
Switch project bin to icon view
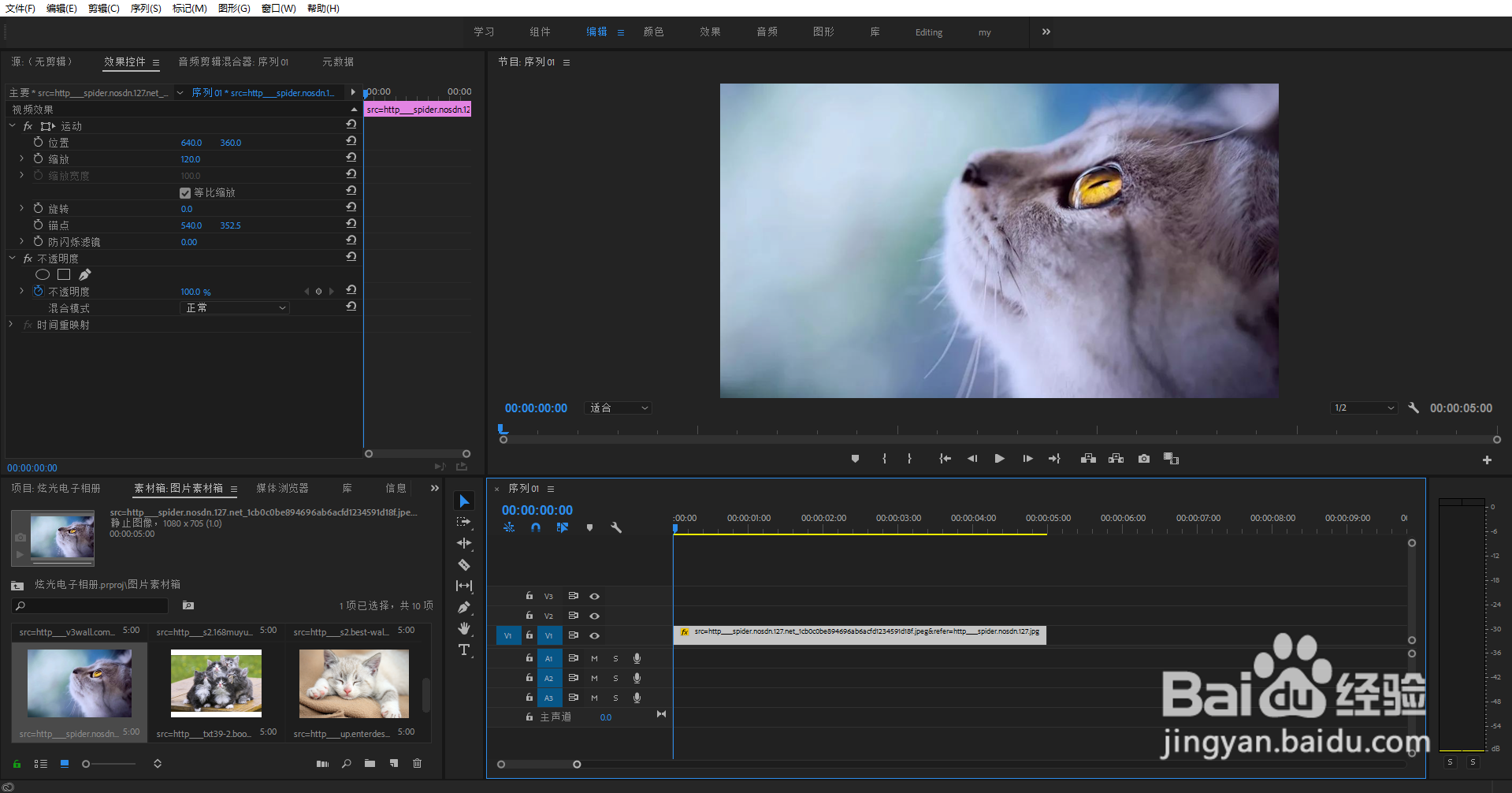click(65, 764)
